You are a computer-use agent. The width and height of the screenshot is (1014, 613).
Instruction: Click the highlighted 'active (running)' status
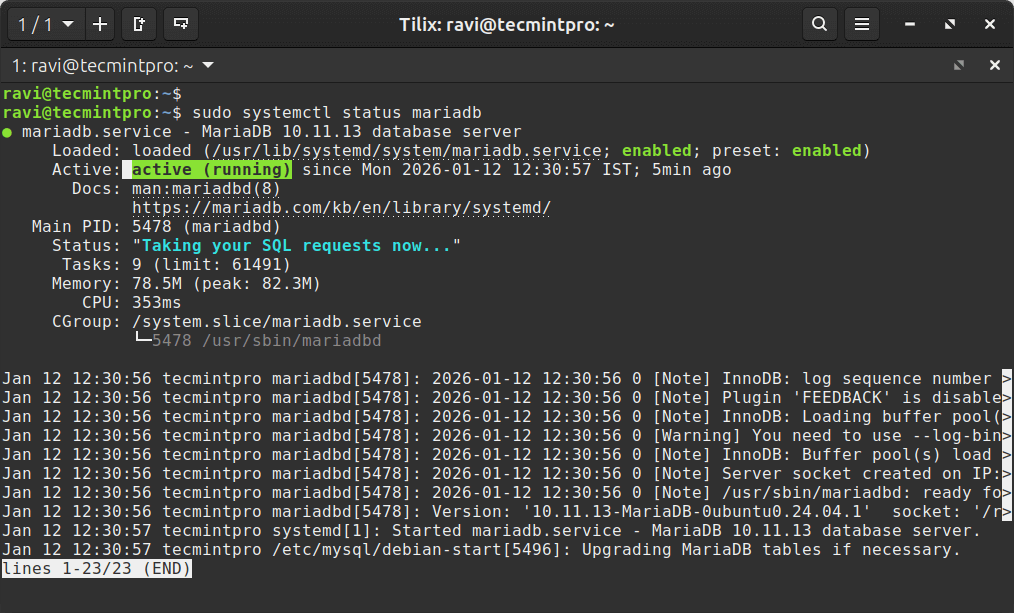(211, 170)
